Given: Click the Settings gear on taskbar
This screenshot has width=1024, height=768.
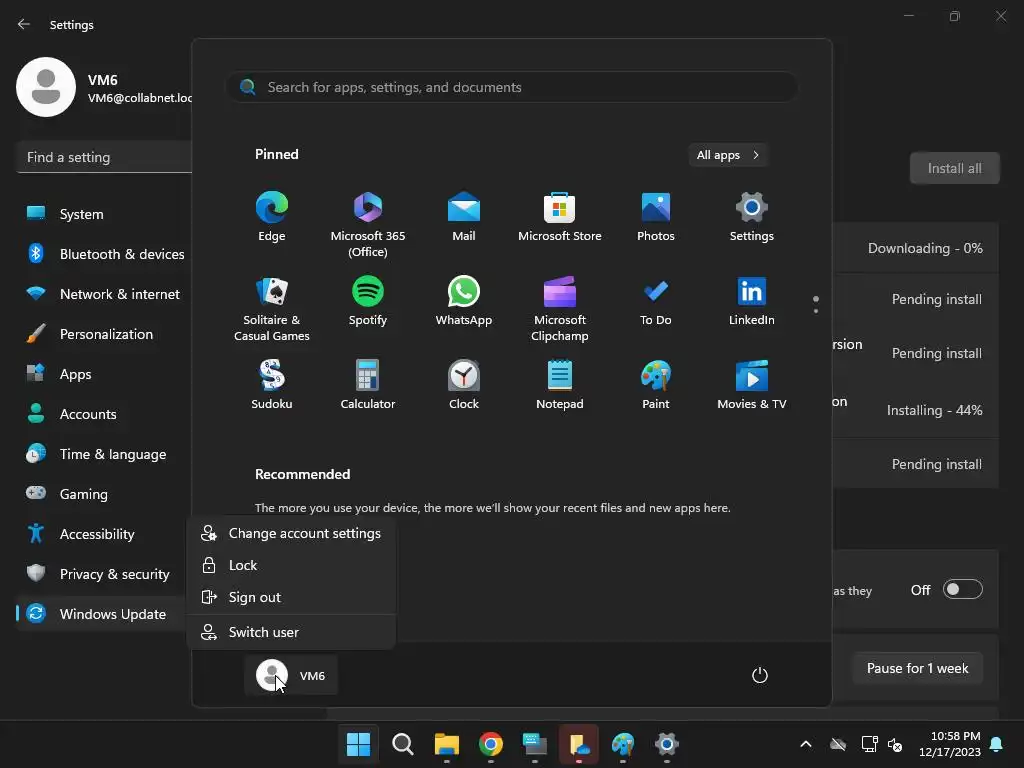Looking at the screenshot, I should point(667,744).
